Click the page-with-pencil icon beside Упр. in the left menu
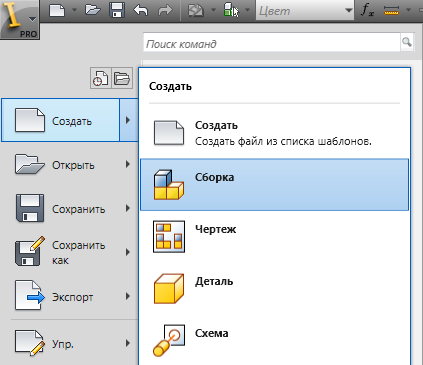Viewport: 423px width, 365px height. [x=30, y=343]
